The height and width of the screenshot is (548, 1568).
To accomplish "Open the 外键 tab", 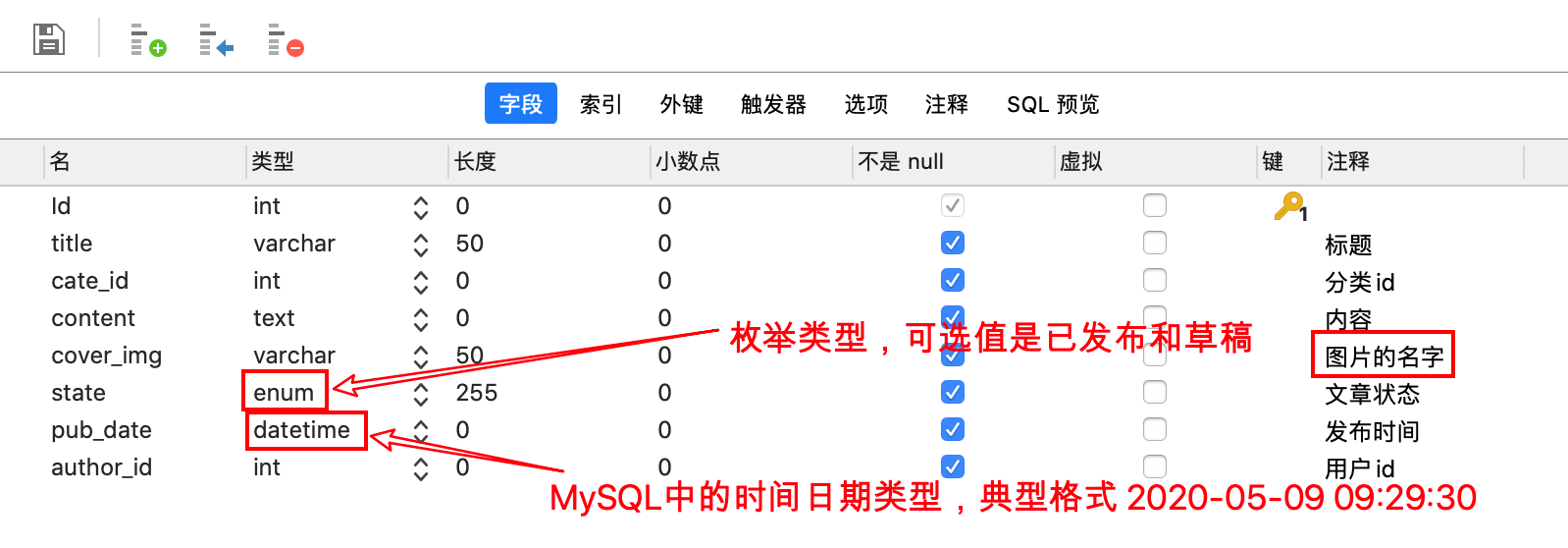I will (x=681, y=104).
